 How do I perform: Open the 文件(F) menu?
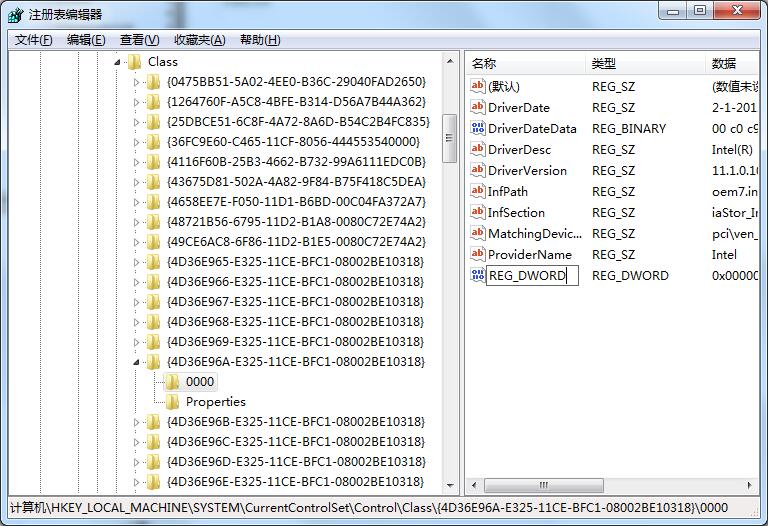coord(34,40)
